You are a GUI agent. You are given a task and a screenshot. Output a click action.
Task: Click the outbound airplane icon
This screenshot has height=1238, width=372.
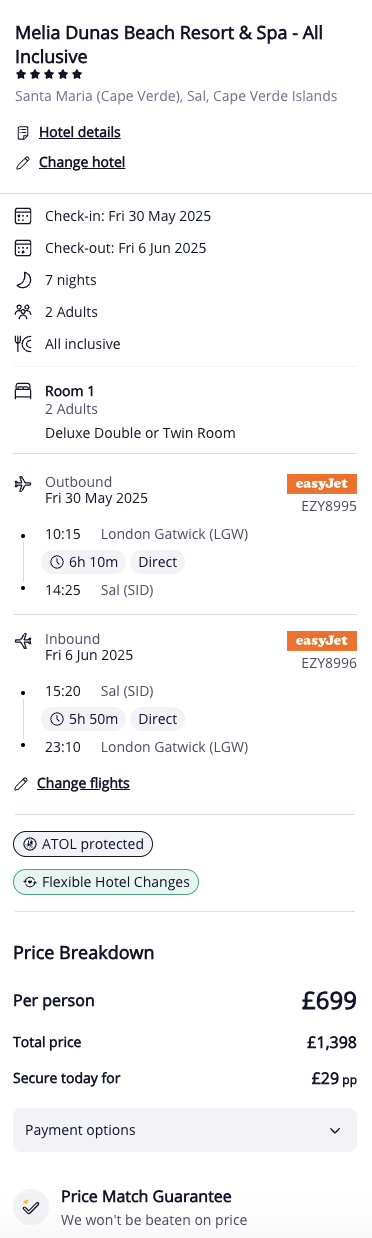[23, 484]
